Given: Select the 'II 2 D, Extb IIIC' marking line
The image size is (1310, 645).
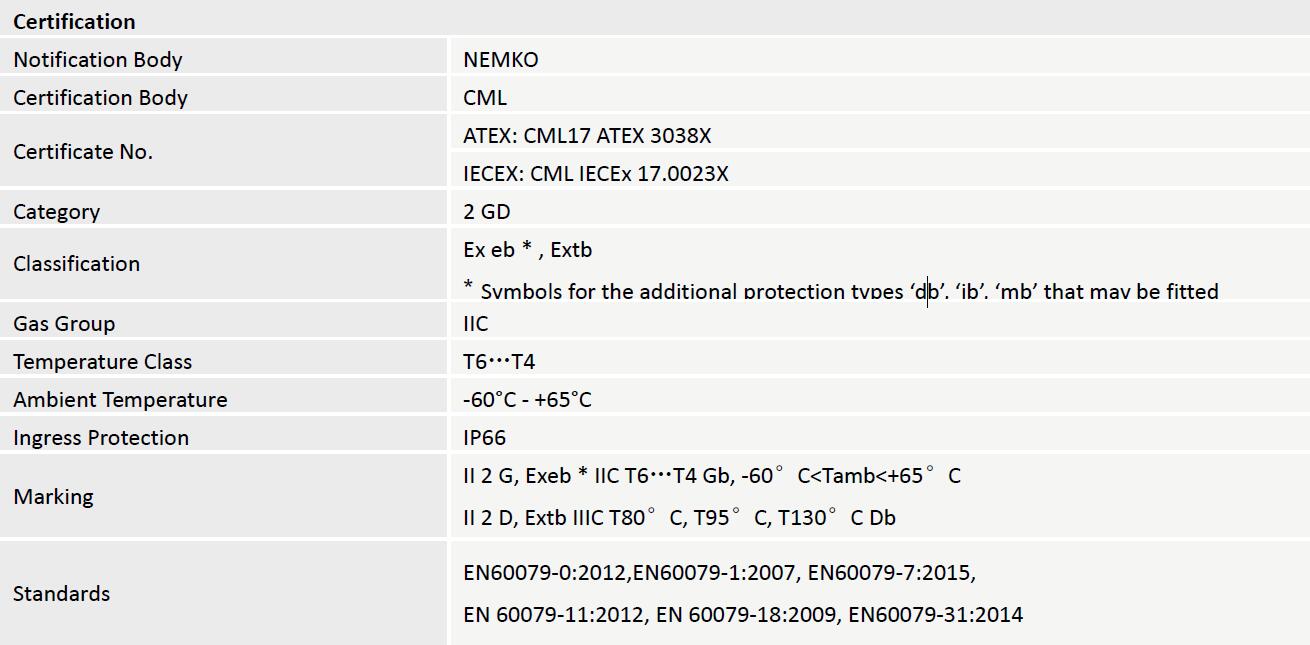Looking at the screenshot, I should pos(679,517).
